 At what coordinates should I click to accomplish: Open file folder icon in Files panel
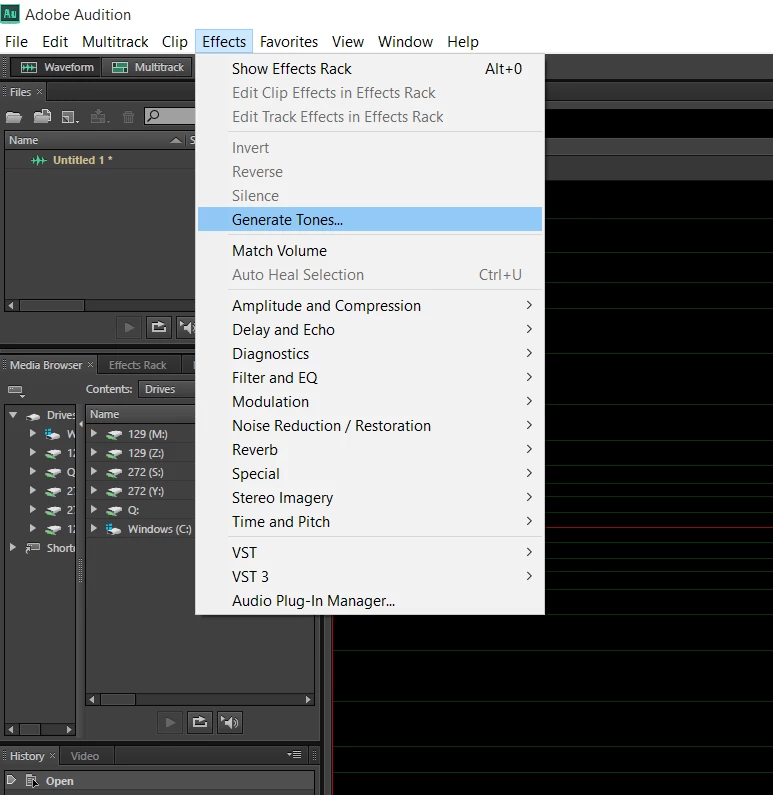(14, 117)
